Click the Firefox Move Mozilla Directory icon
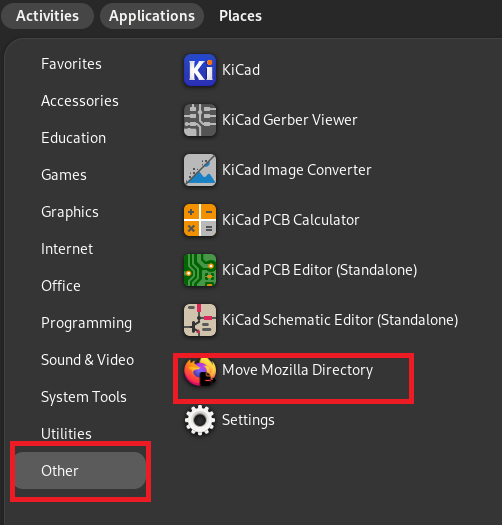Screen dimensions: 502x525 pos(200,371)
